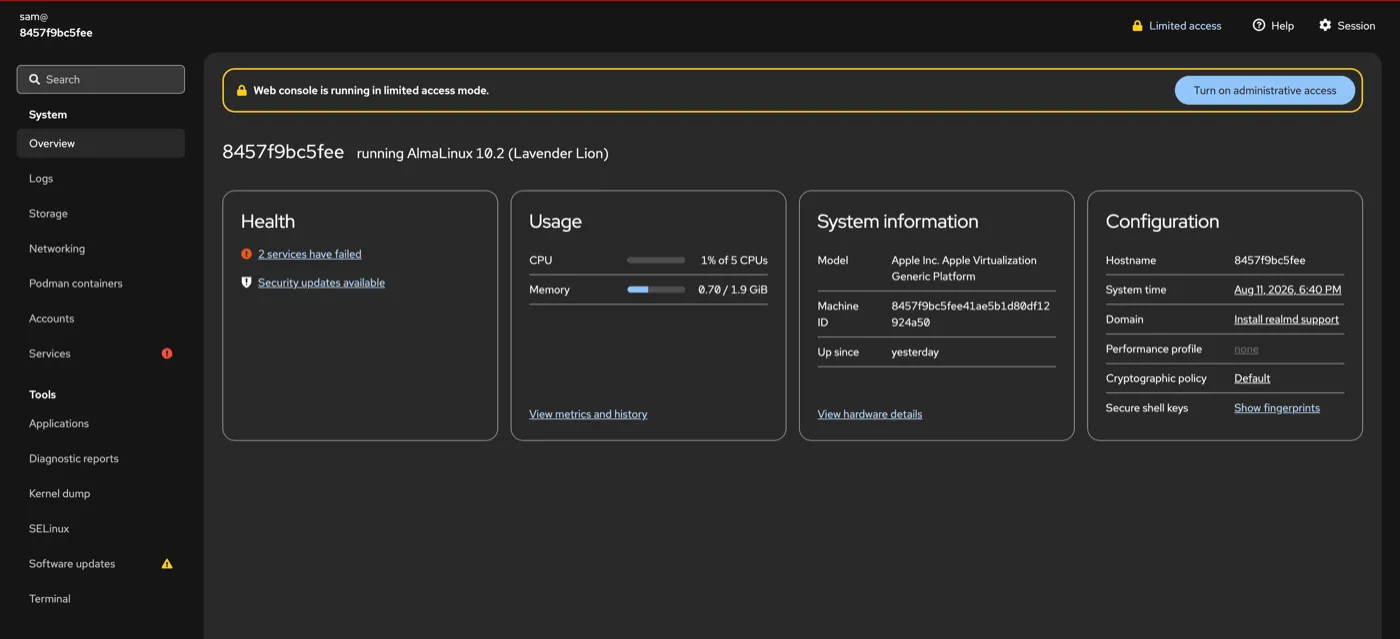
Task: Open the Session menu
Action: 1347,26
